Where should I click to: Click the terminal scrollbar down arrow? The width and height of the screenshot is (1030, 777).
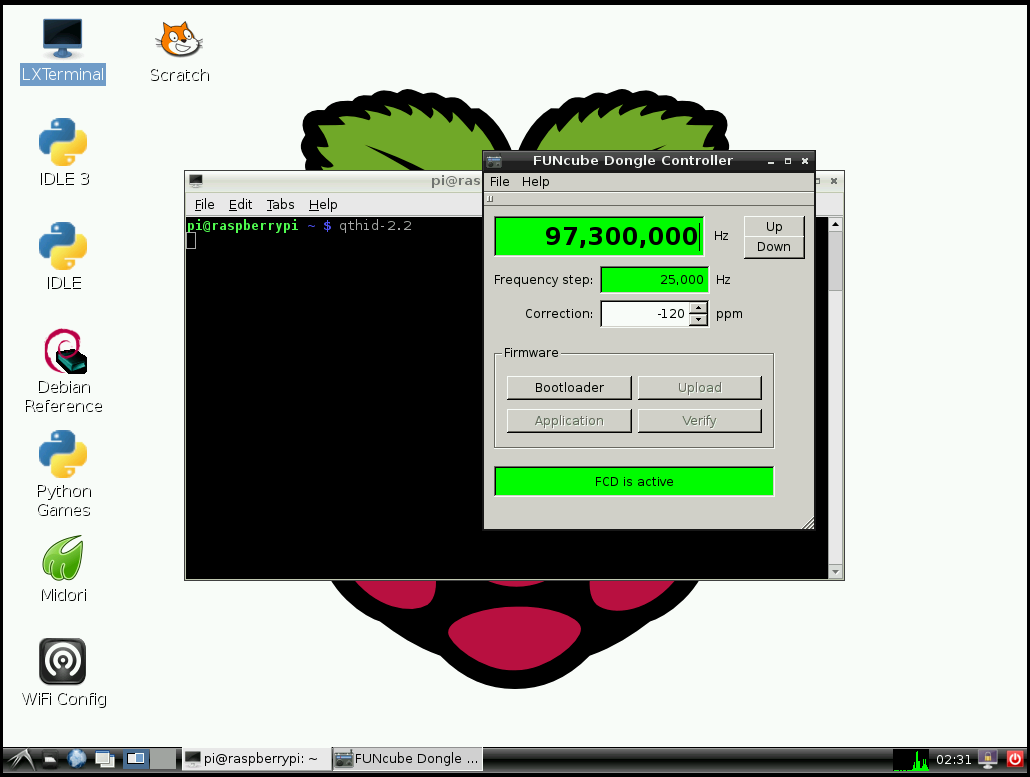[835, 571]
